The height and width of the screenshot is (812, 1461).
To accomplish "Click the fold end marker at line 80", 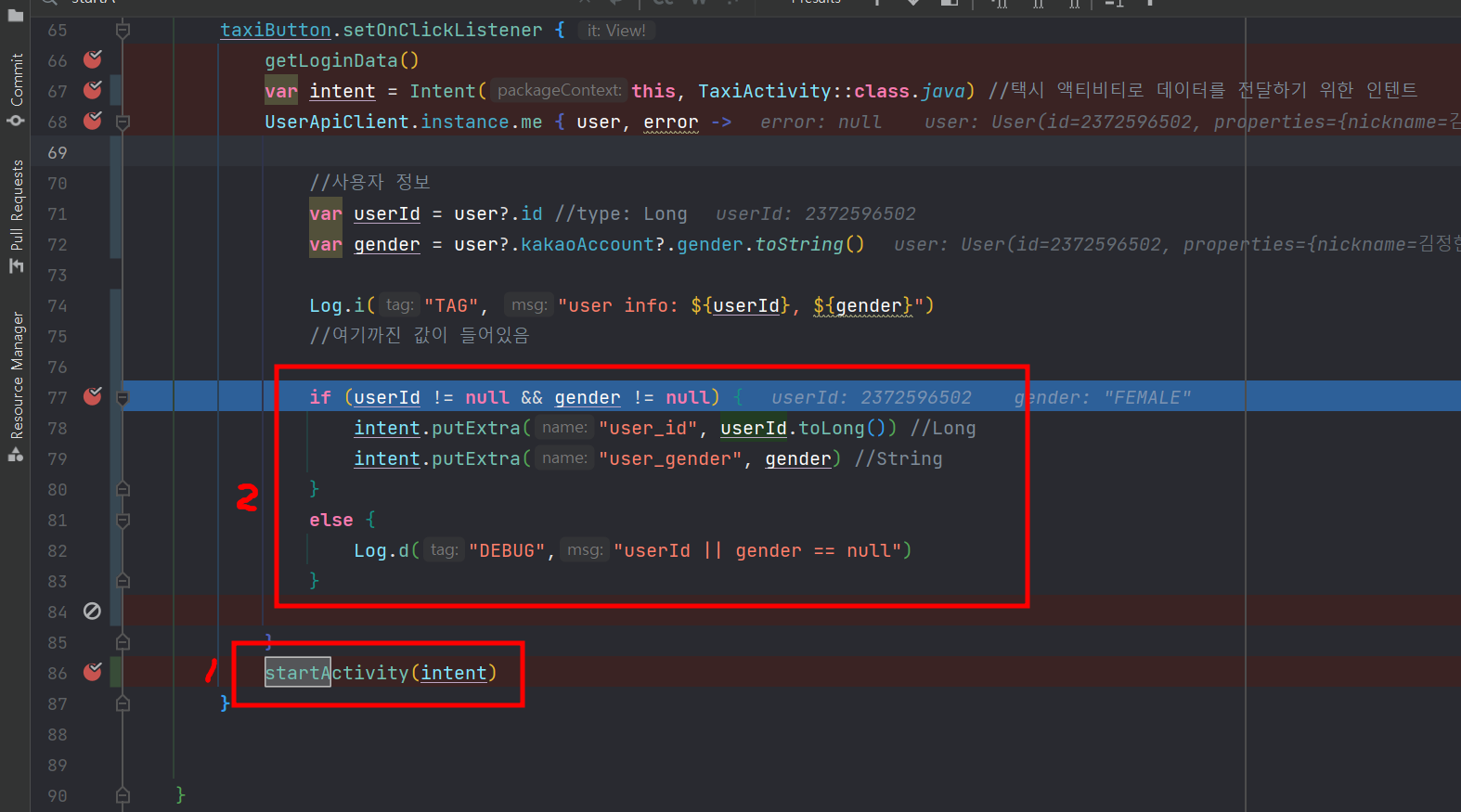I will 123,489.
